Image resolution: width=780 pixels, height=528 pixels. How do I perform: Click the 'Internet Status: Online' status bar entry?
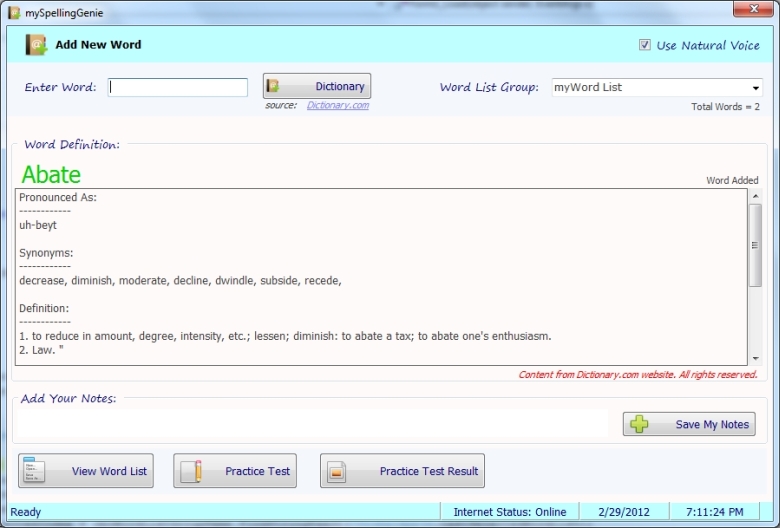point(510,512)
